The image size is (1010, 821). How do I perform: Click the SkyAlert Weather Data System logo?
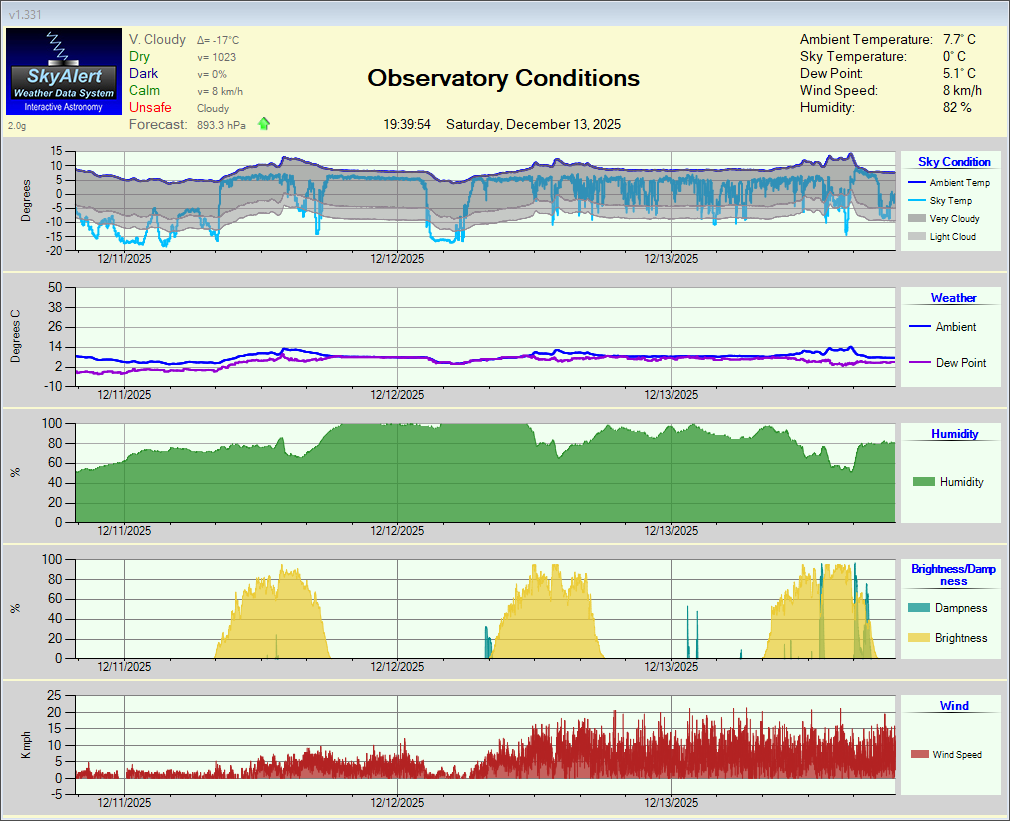65,72
